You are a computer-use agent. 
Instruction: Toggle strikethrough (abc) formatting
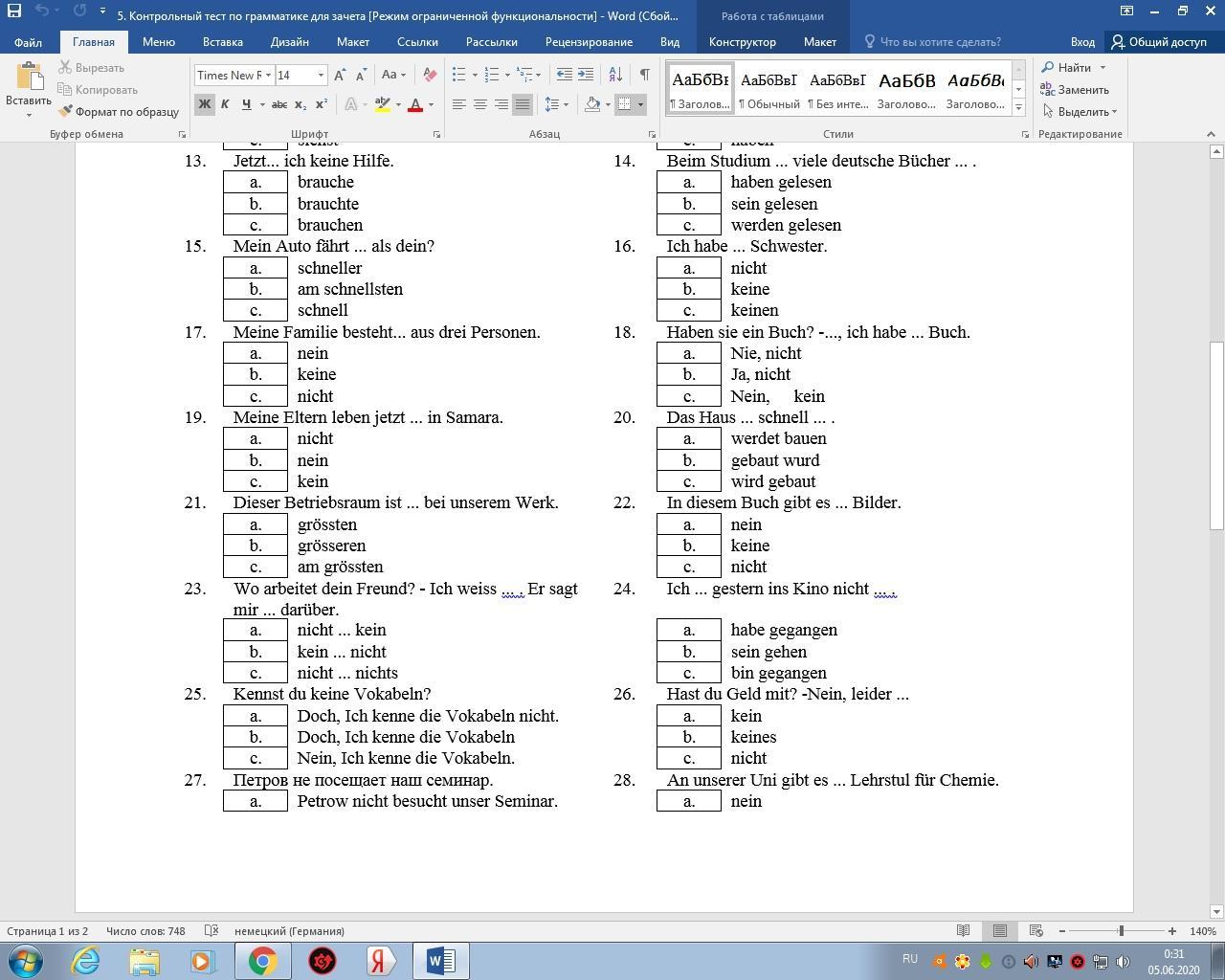pos(279,104)
